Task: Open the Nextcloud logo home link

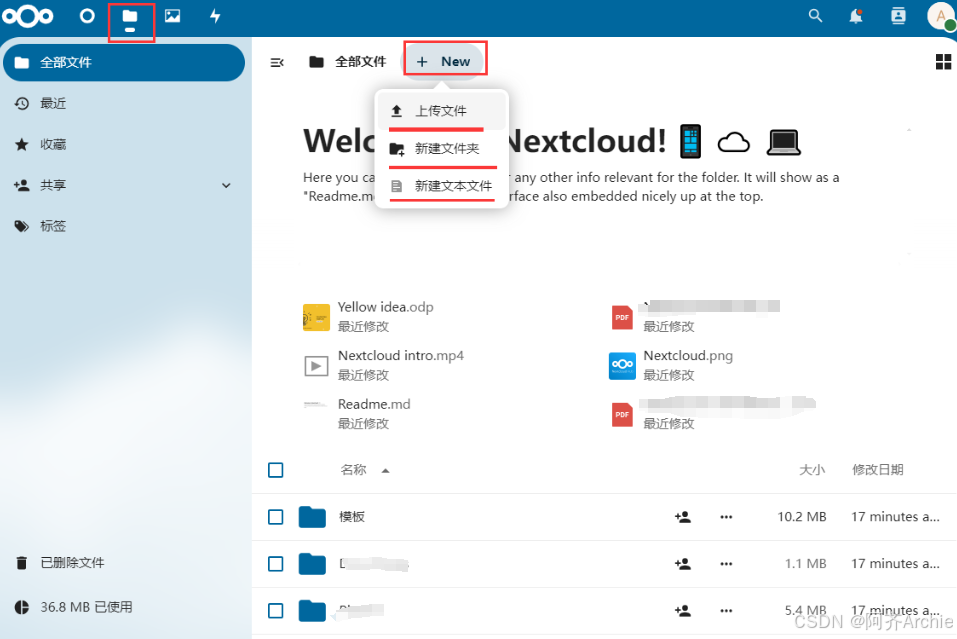Action: (x=27, y=16)
